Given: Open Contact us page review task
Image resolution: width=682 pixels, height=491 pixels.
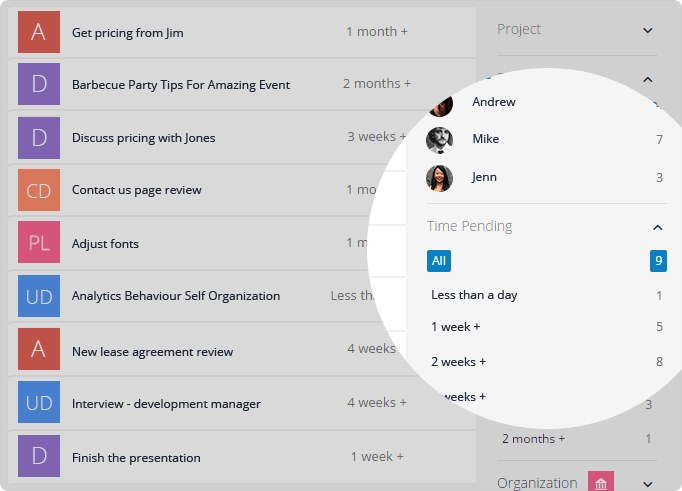Looking at the screenshot, I should coord(137,190).
